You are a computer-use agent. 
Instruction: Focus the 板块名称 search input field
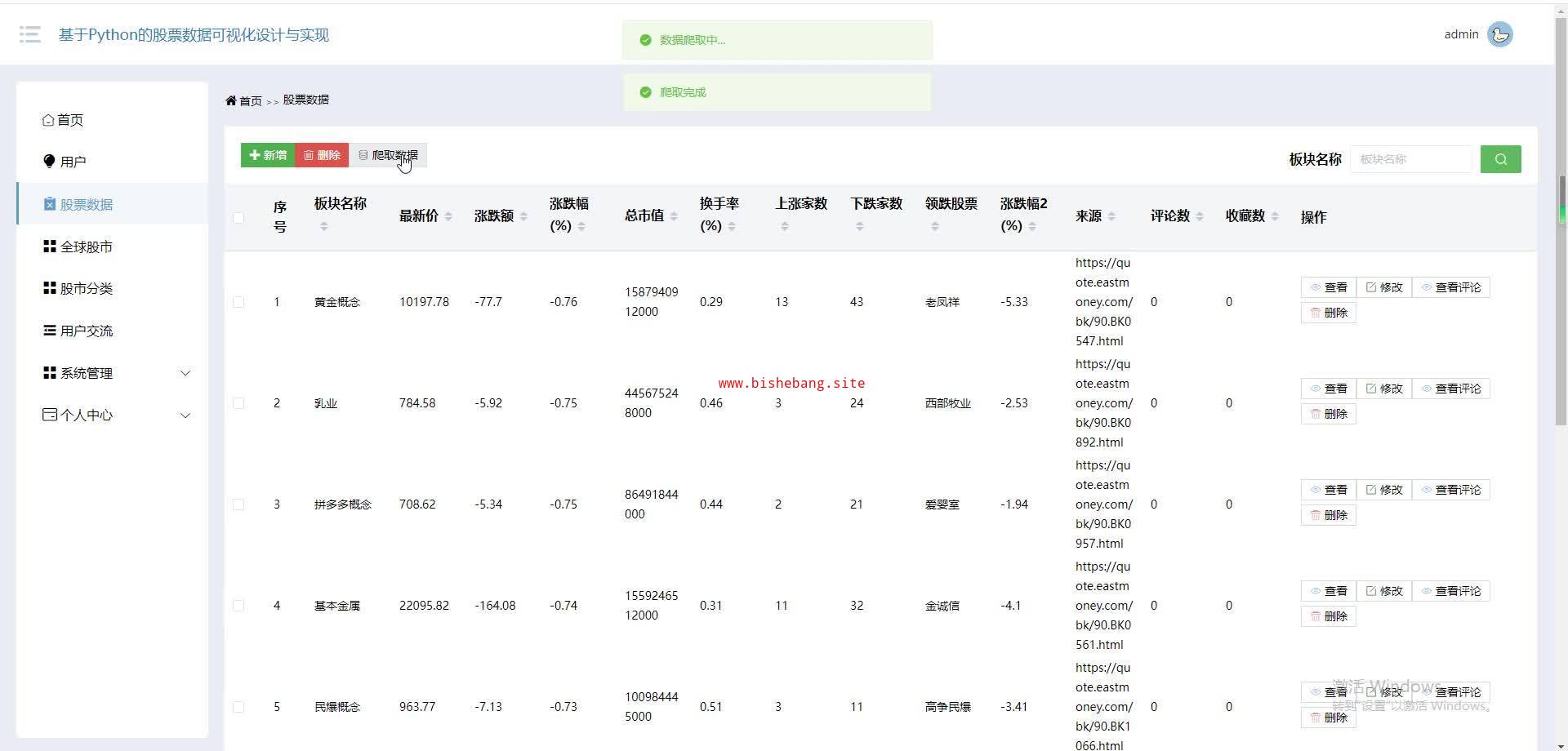point(1410,159)
